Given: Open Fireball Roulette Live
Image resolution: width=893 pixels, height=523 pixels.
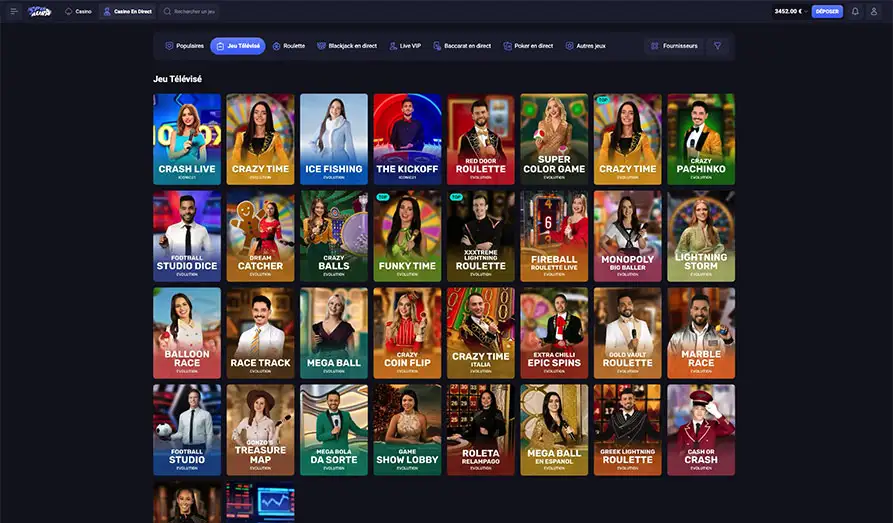Looking at the screenshot, I should [554, 236].
